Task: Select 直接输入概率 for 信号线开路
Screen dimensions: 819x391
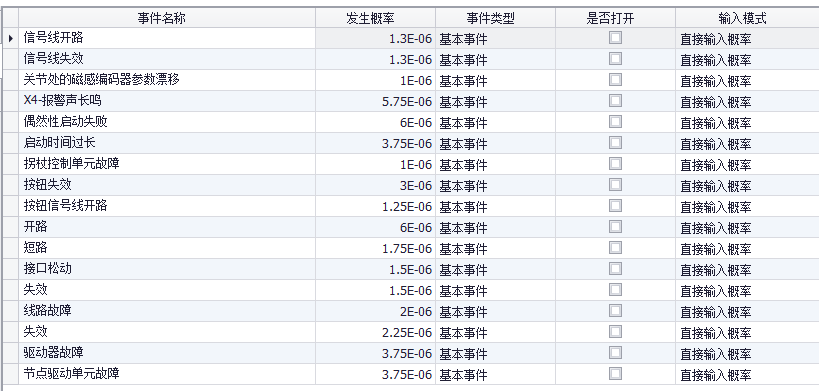Action: pyautogui.click(x=747, y=38)
